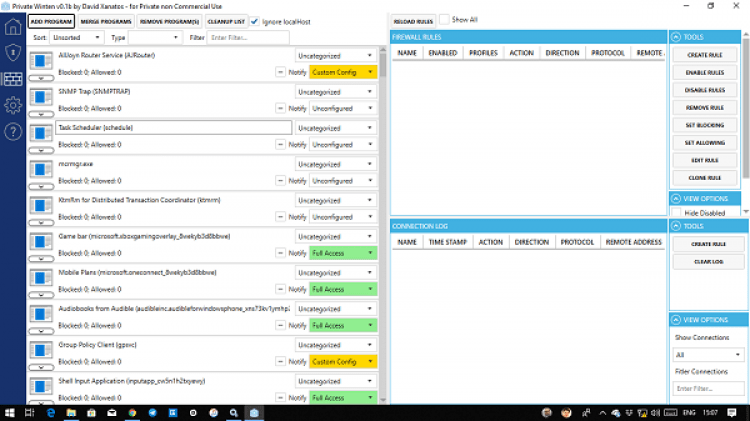
Task: Toggle the Hide Disabled checkbox
Action: [677, 212]
